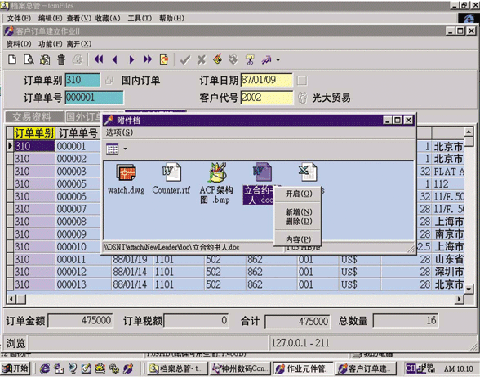Click the green checkmark confirm icon

(185, 60)
